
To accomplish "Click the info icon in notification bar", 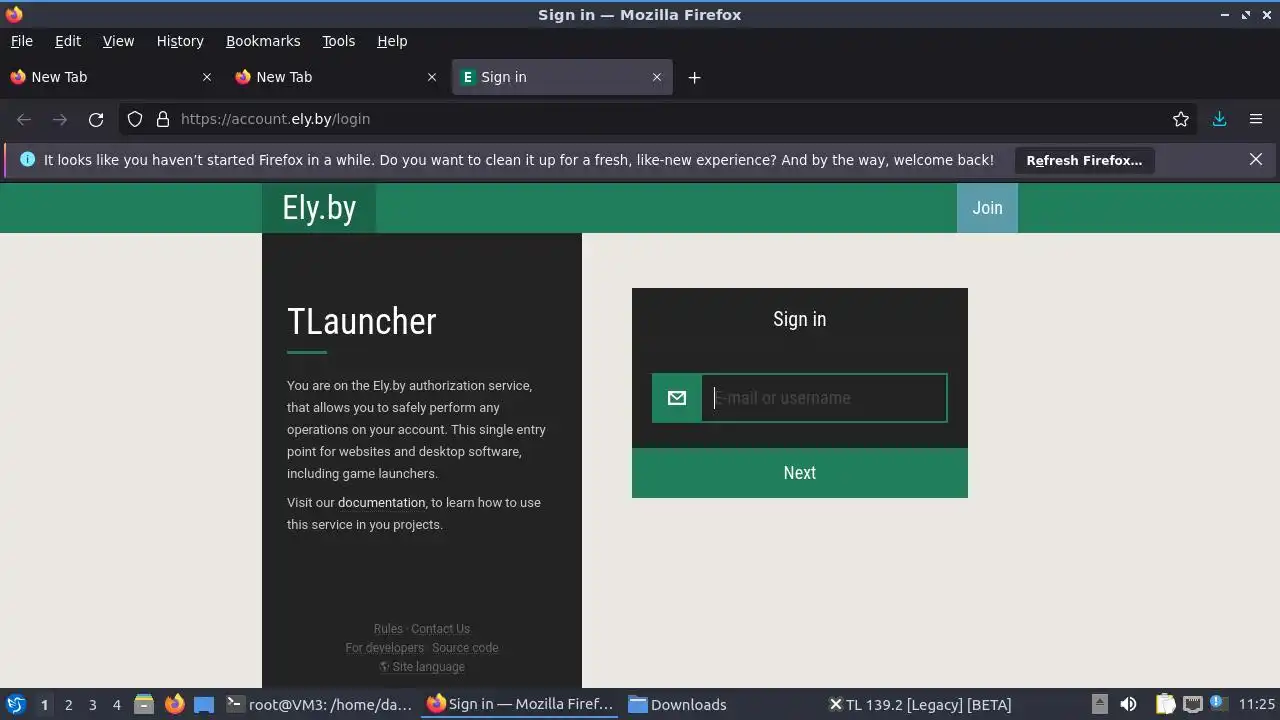I will point(27,160).
